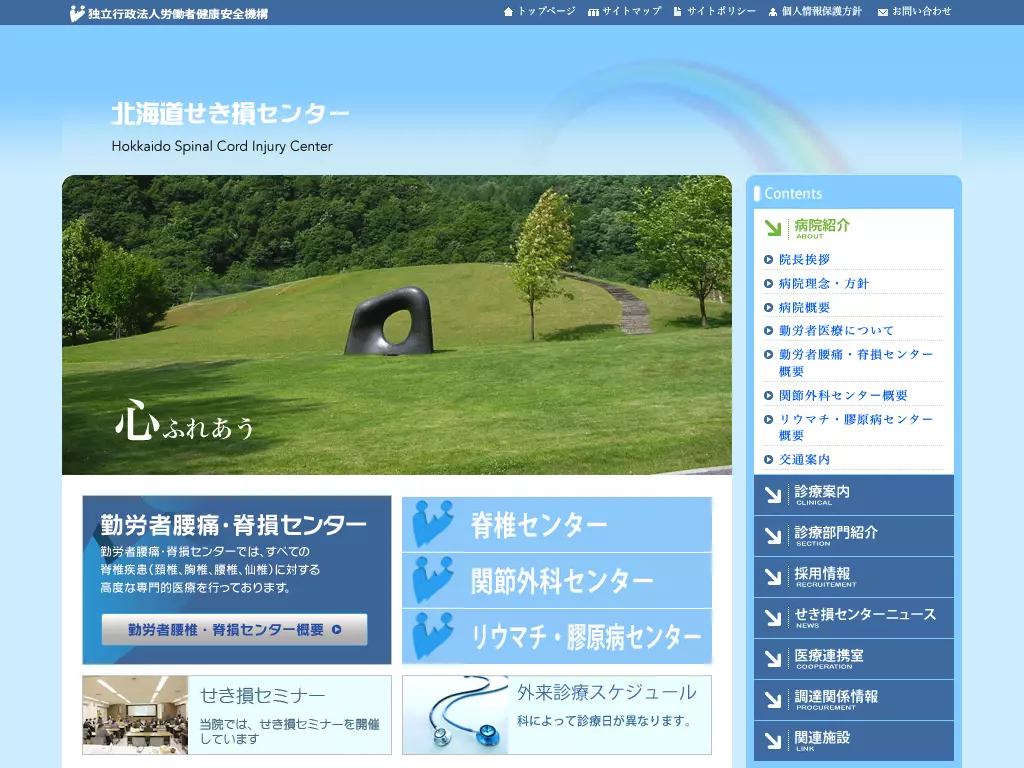Click the arrow icon on 関連施設
Image resolution: width=1024 pixels, height=768 pixels.
coord(773,741)
